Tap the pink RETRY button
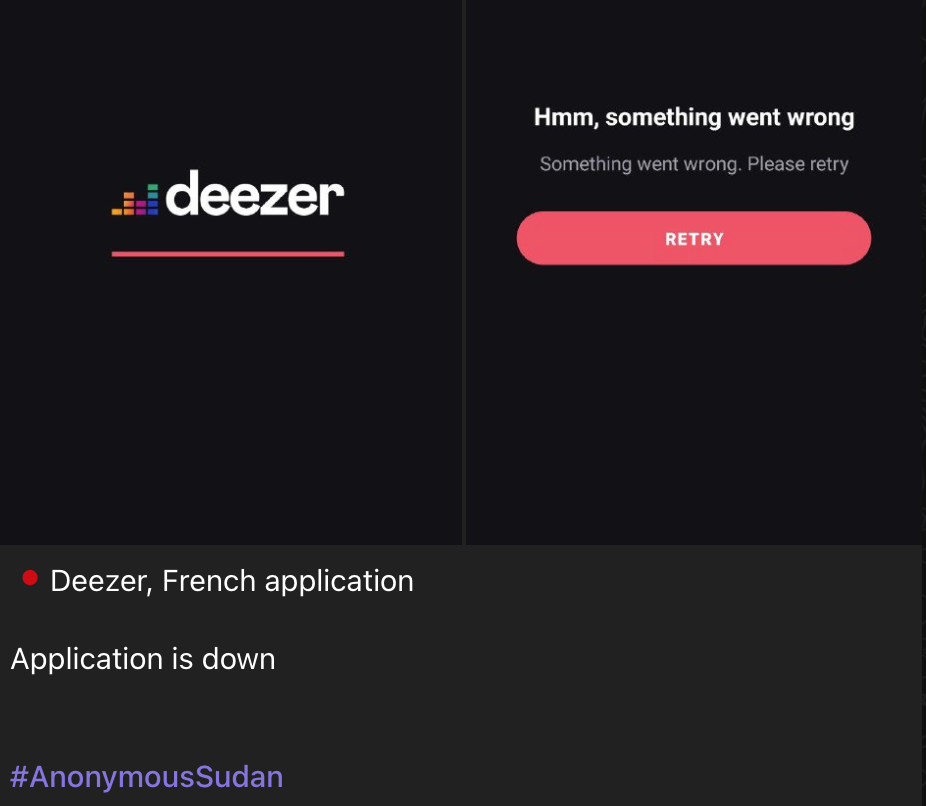This screenshot has height=806, width=926. point(694,238)
